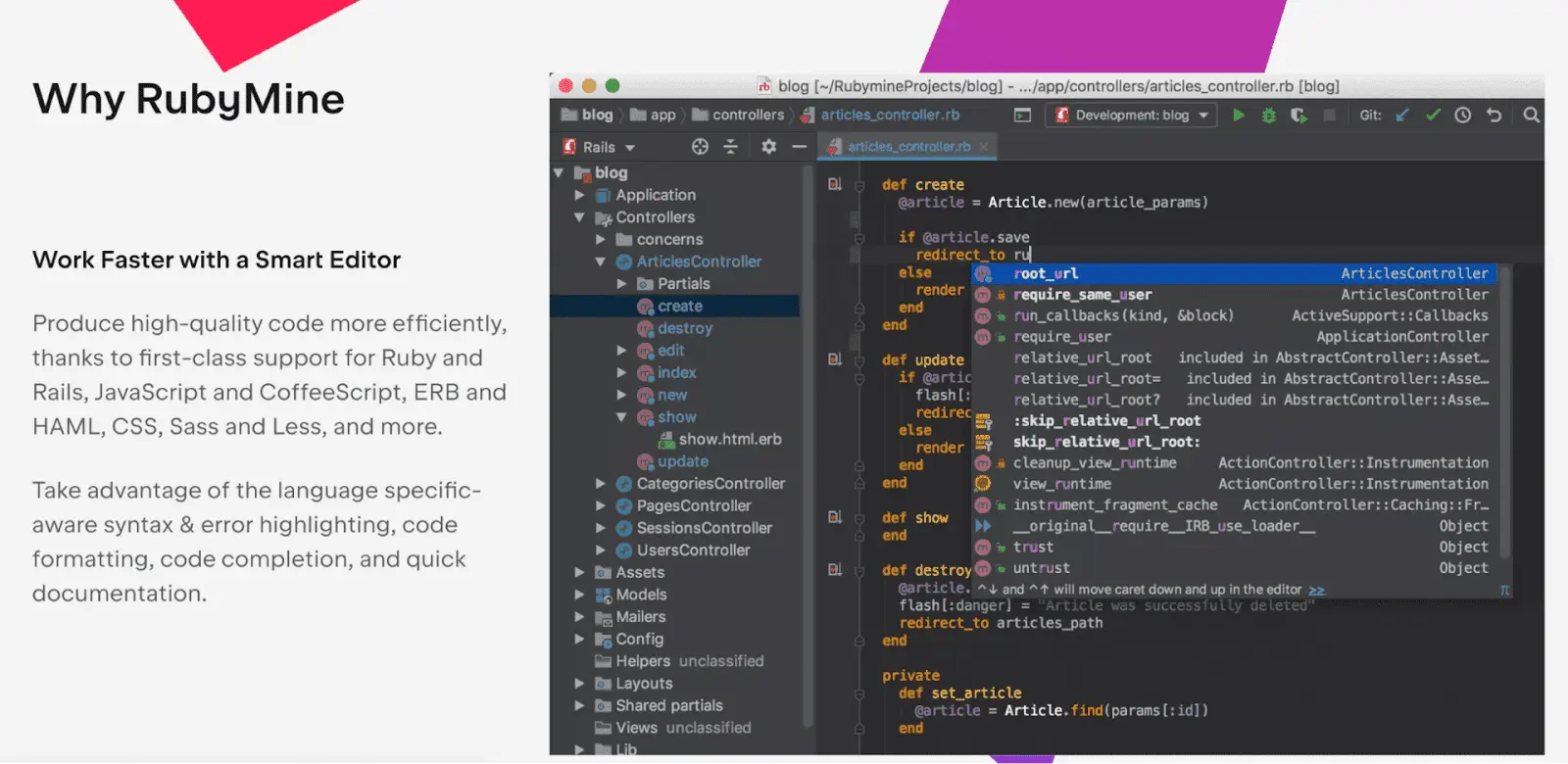This screenshot has height=764, width=1568.
Task: Click the terminal icon beside run configuration
Action: click(x=1022, y=116)
